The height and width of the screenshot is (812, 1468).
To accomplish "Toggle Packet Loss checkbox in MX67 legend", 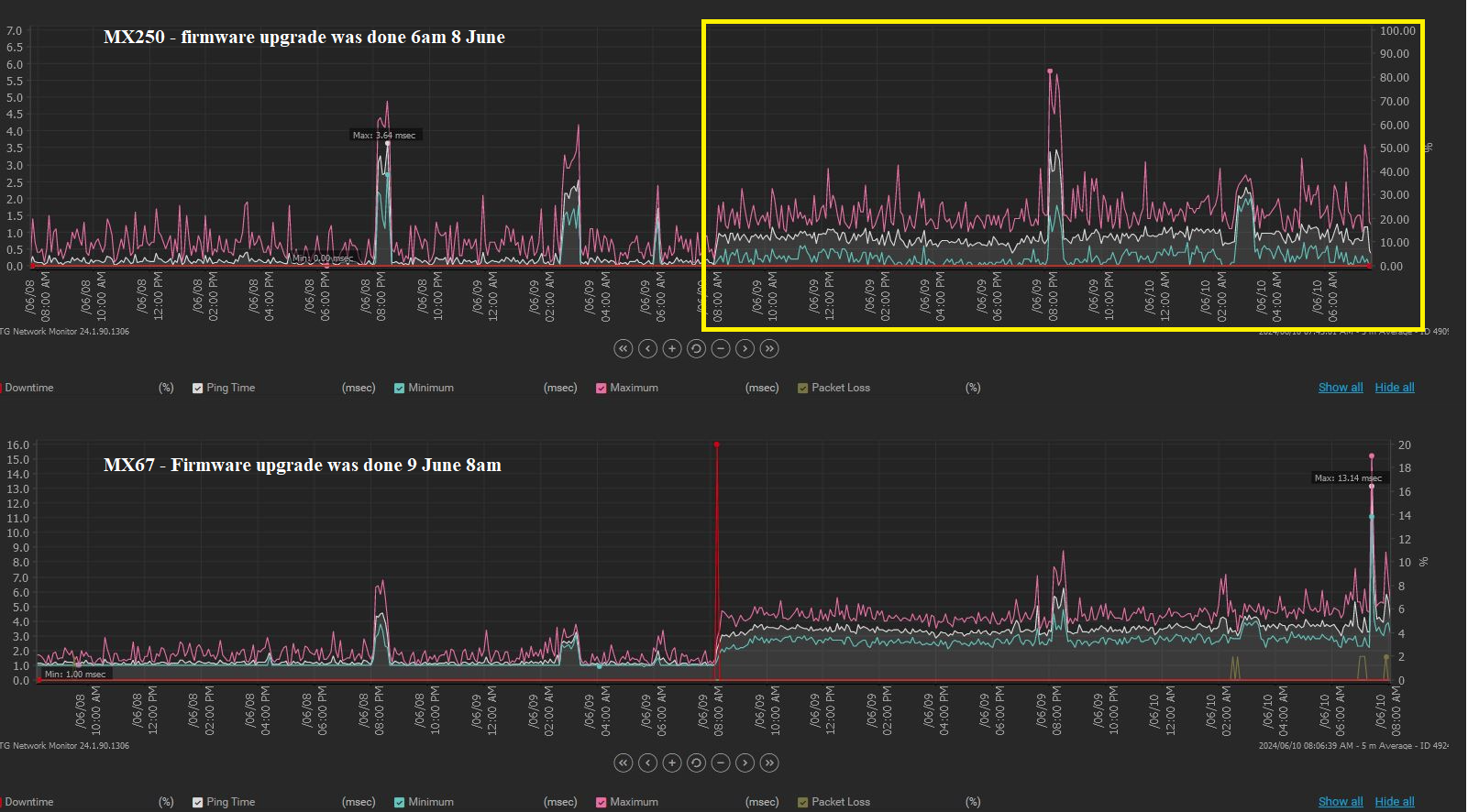I will point(802,802).
